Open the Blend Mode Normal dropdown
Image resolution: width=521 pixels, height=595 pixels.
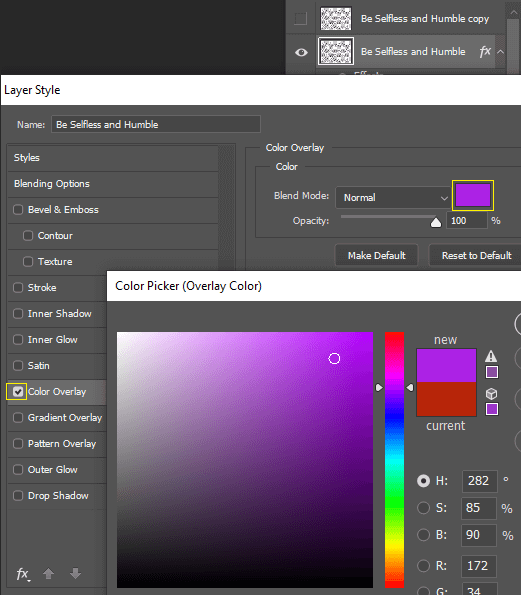pos(393,197)
